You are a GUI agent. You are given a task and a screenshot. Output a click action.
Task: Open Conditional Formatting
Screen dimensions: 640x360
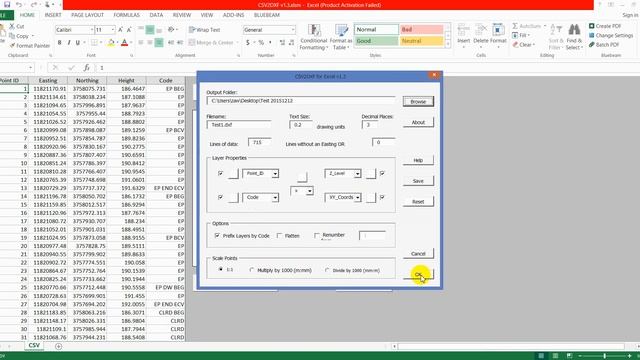[313, 37]
